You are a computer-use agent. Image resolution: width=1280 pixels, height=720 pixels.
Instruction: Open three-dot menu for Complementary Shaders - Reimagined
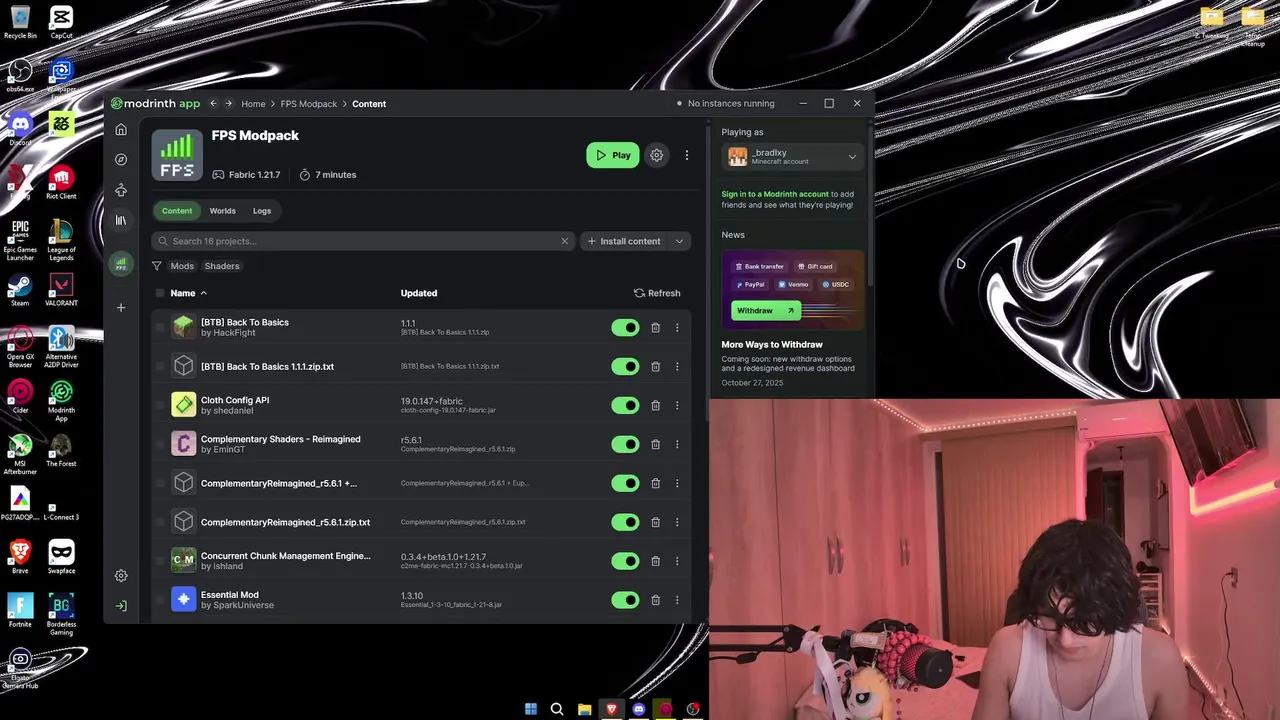tap(677, 444)
